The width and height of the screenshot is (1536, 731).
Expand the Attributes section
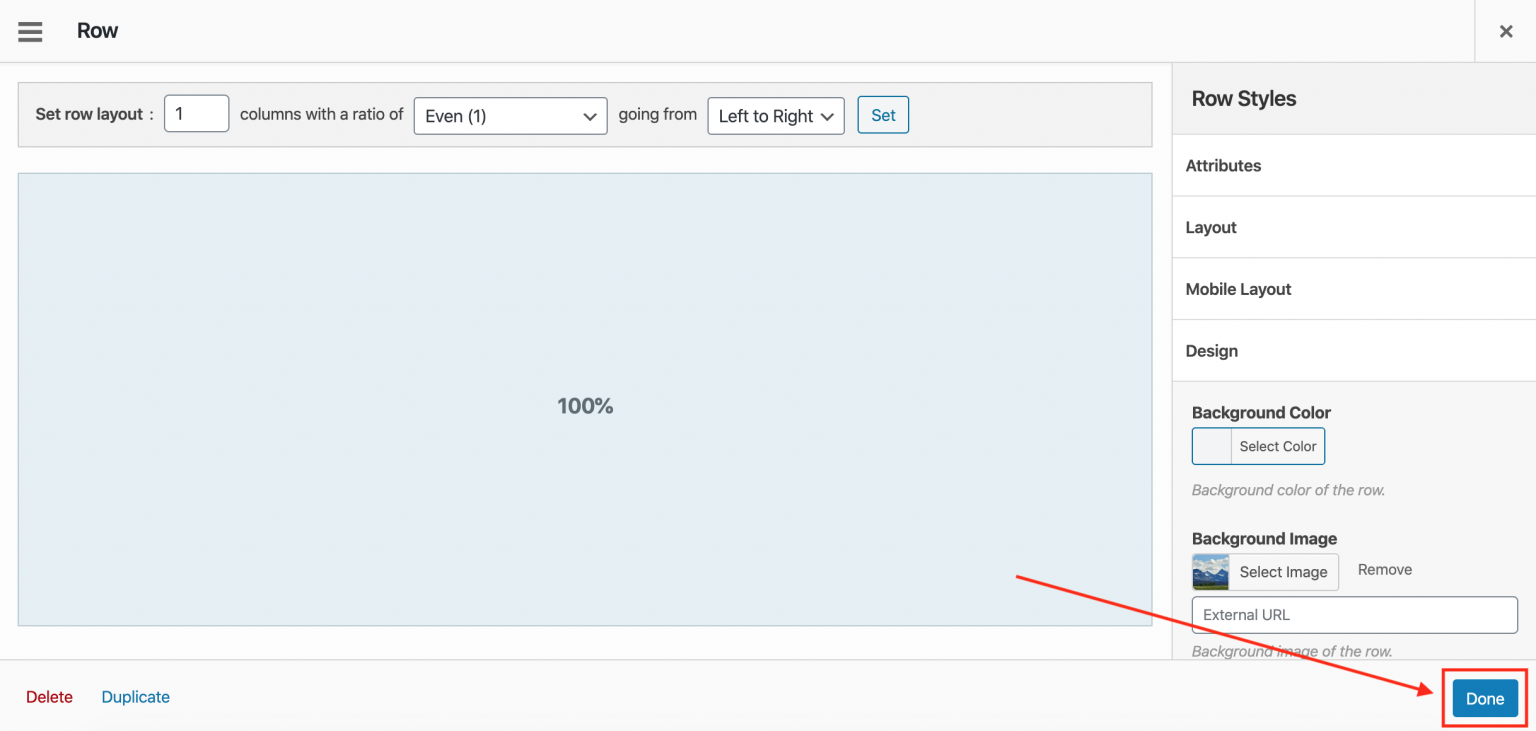1354,166
